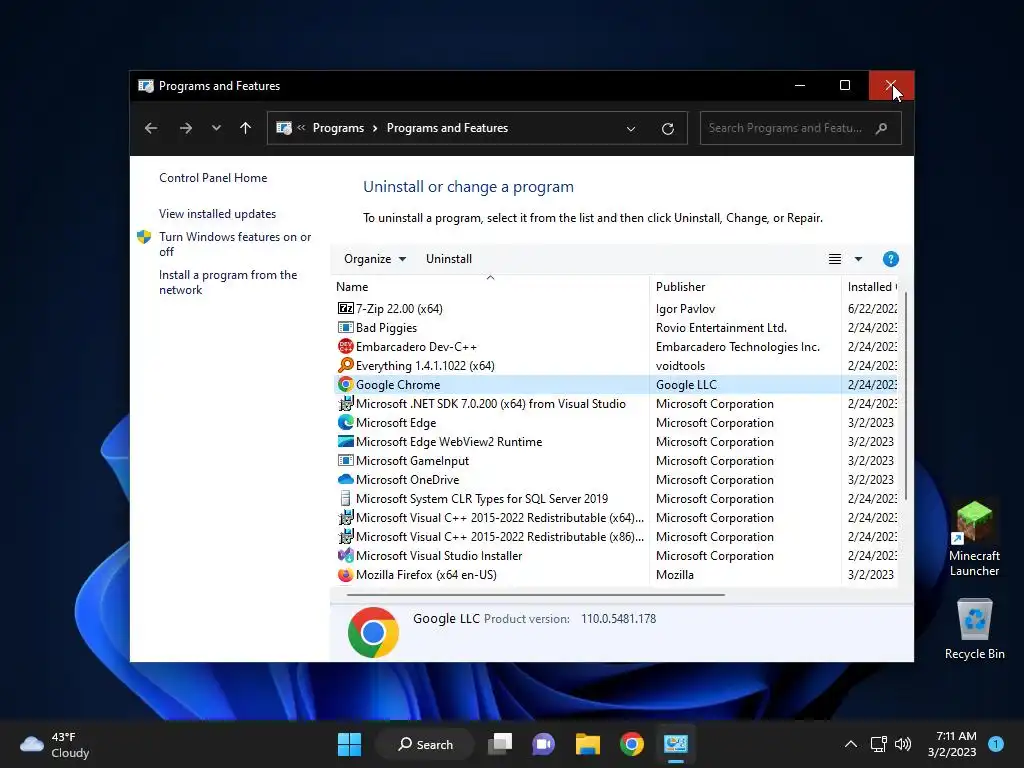
Task: Open the Chat app from taskbar
Action: tap(543, 744)
